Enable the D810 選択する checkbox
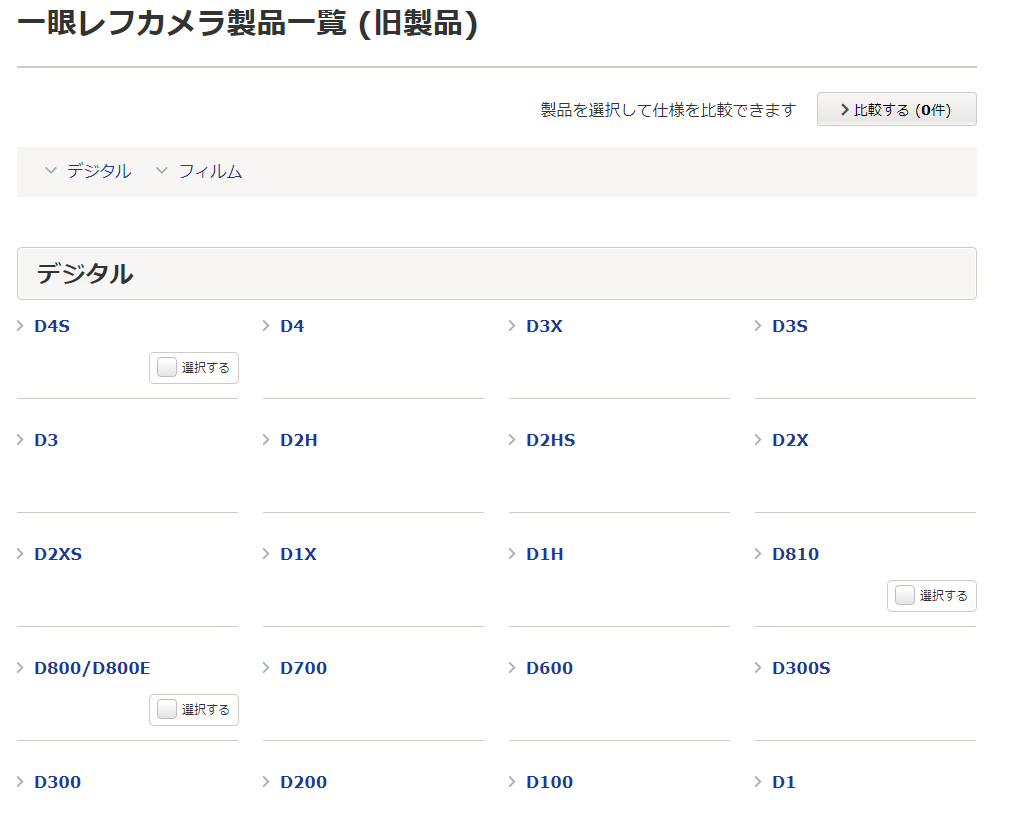This screenshot has height=830, width=1015. 905,596
